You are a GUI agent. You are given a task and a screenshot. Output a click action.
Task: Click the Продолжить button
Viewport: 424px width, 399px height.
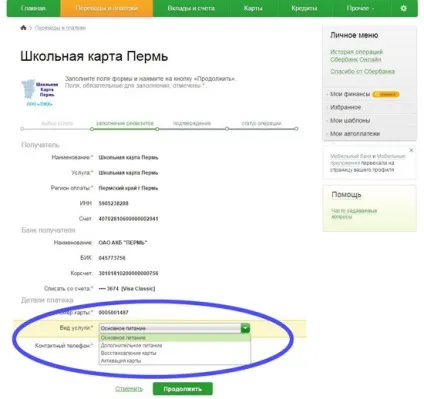(x=183, y=389)
